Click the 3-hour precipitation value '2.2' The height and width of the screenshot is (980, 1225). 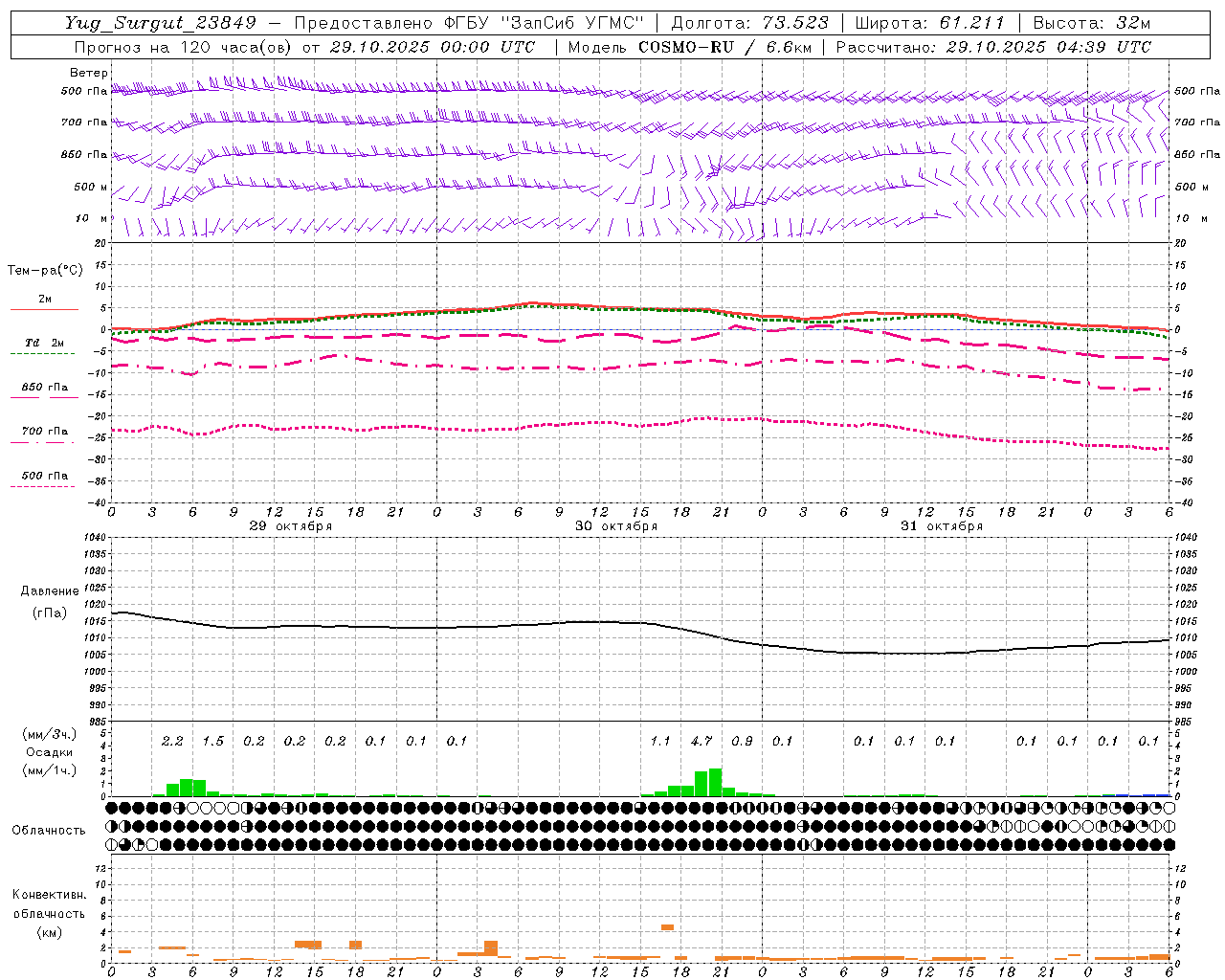pos(172,741)
